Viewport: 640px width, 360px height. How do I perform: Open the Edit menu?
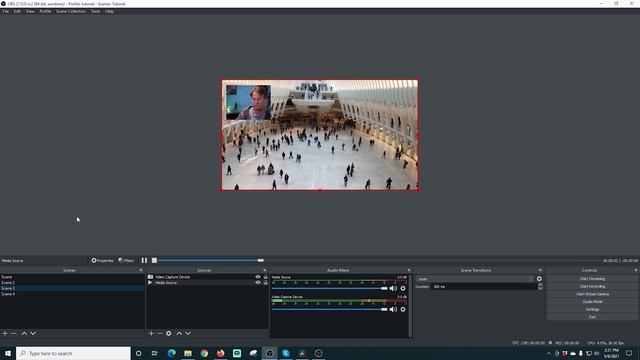tap(17, 11)
